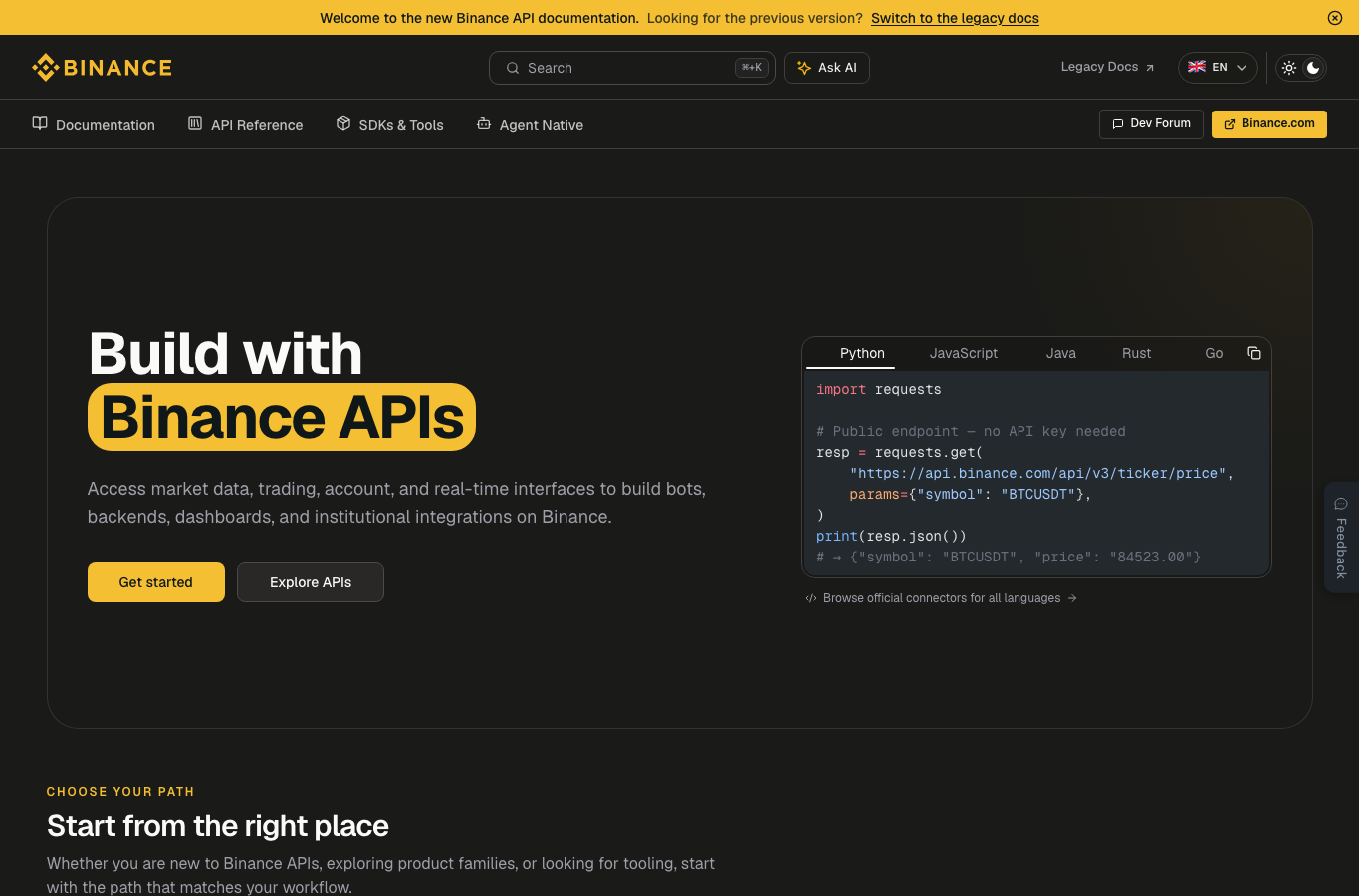This screenshot has height=896, width=1359.
Task: Copy the code sample with copy icon
Action: coord(1254,353)
